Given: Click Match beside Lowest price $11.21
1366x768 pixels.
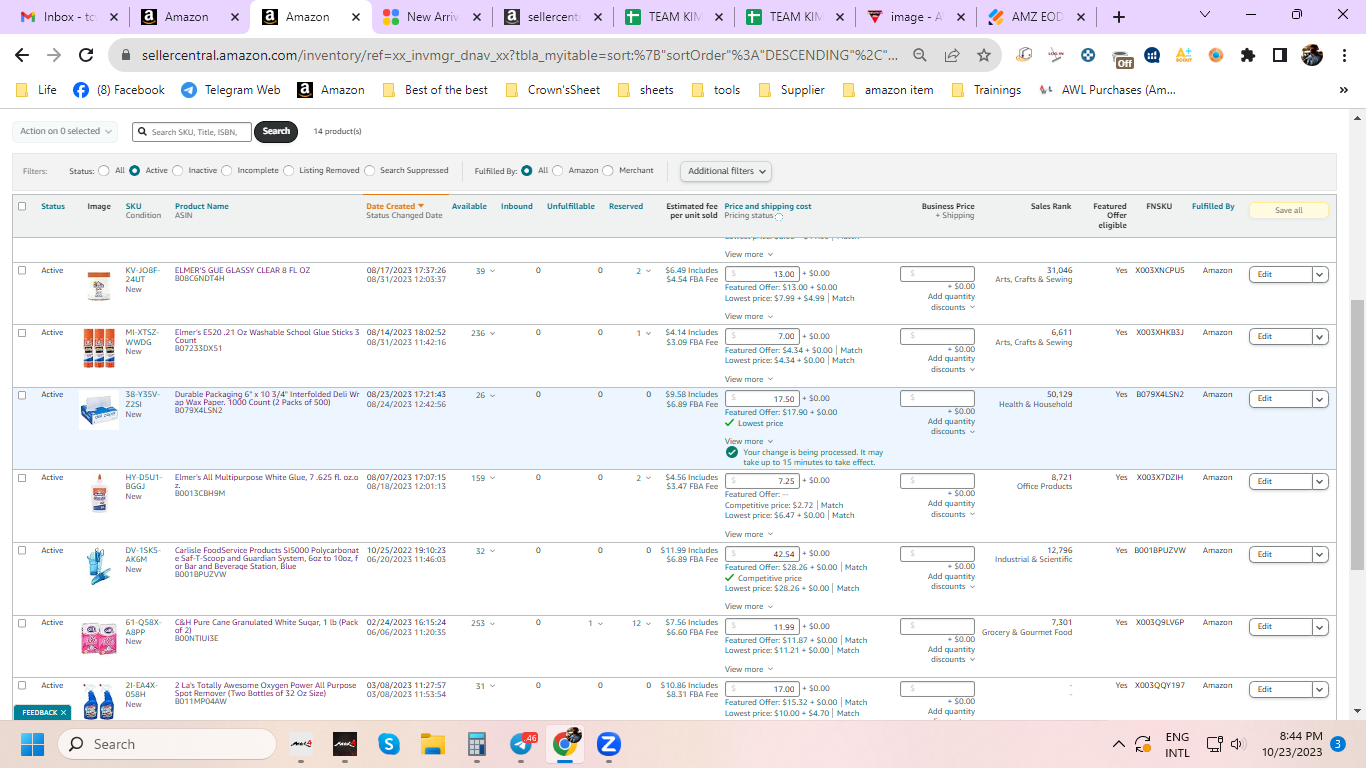Looking at the screenshot, I should tap(848, 650).
